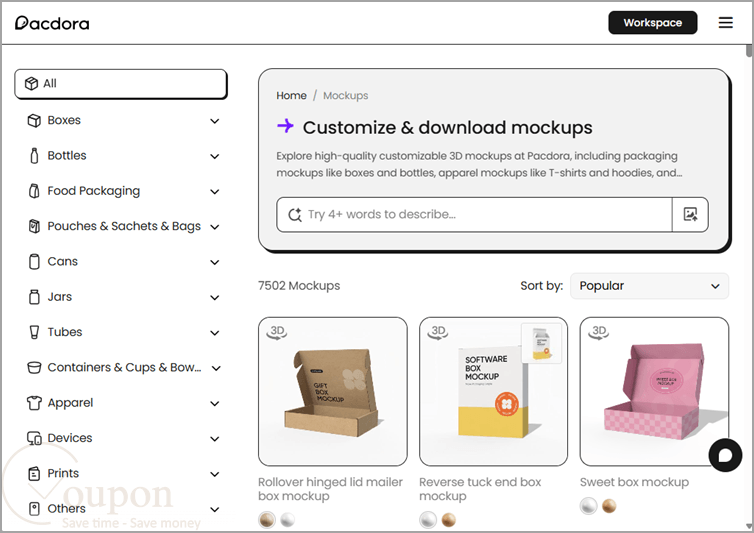754x533 pixels.
Task: Click the Others category icon
Action: tap(34, 508)
